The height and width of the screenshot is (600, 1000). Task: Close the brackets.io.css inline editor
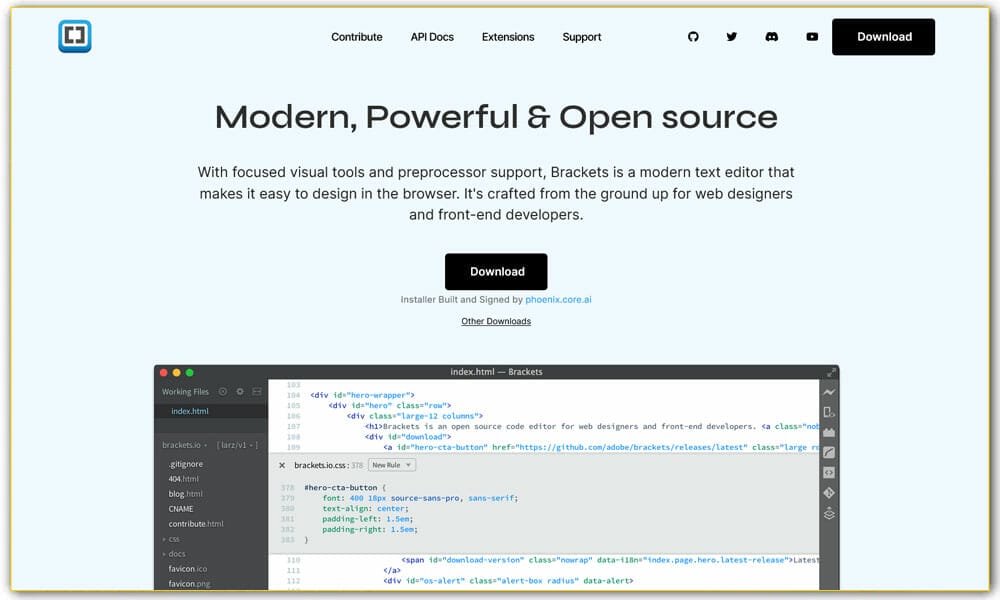click(x=282, y=465)
